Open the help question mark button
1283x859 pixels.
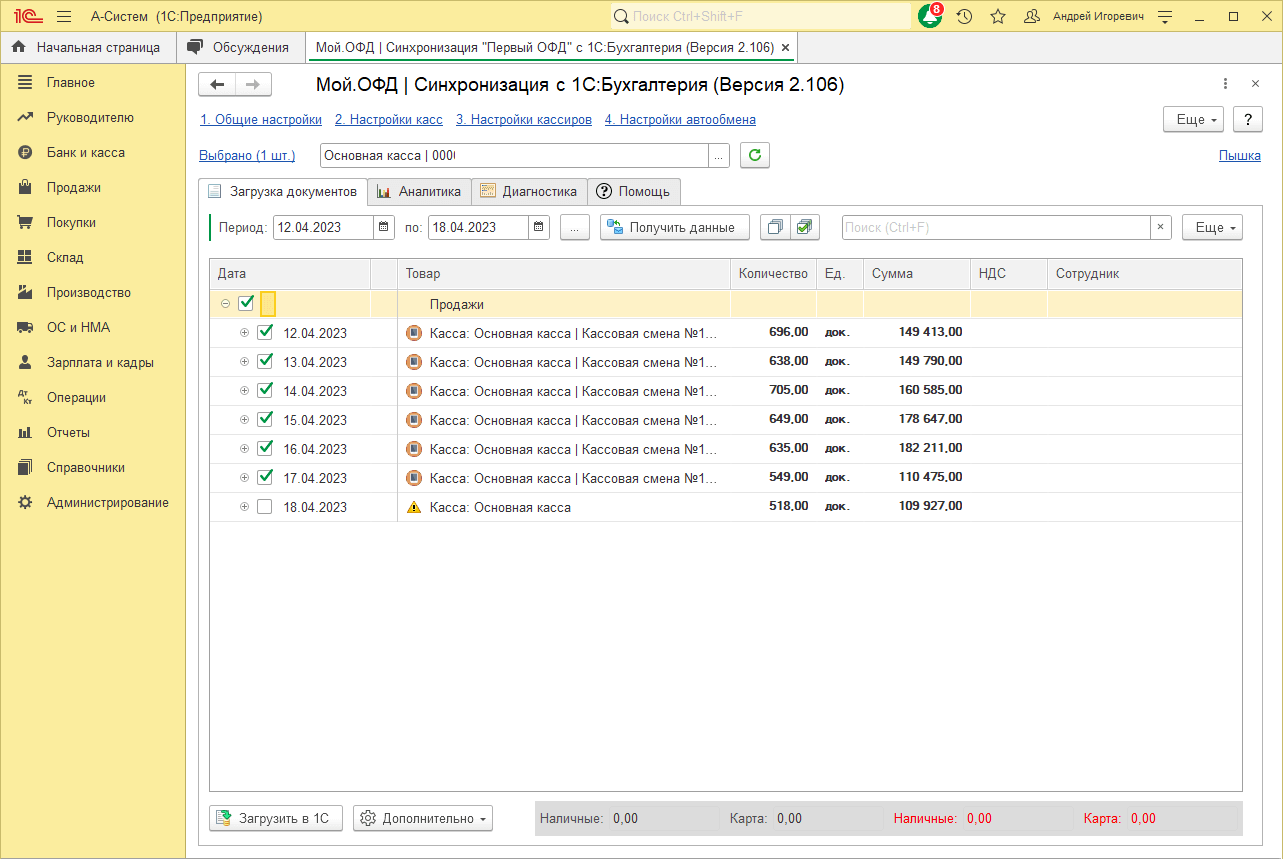(x=1247, y=119)
